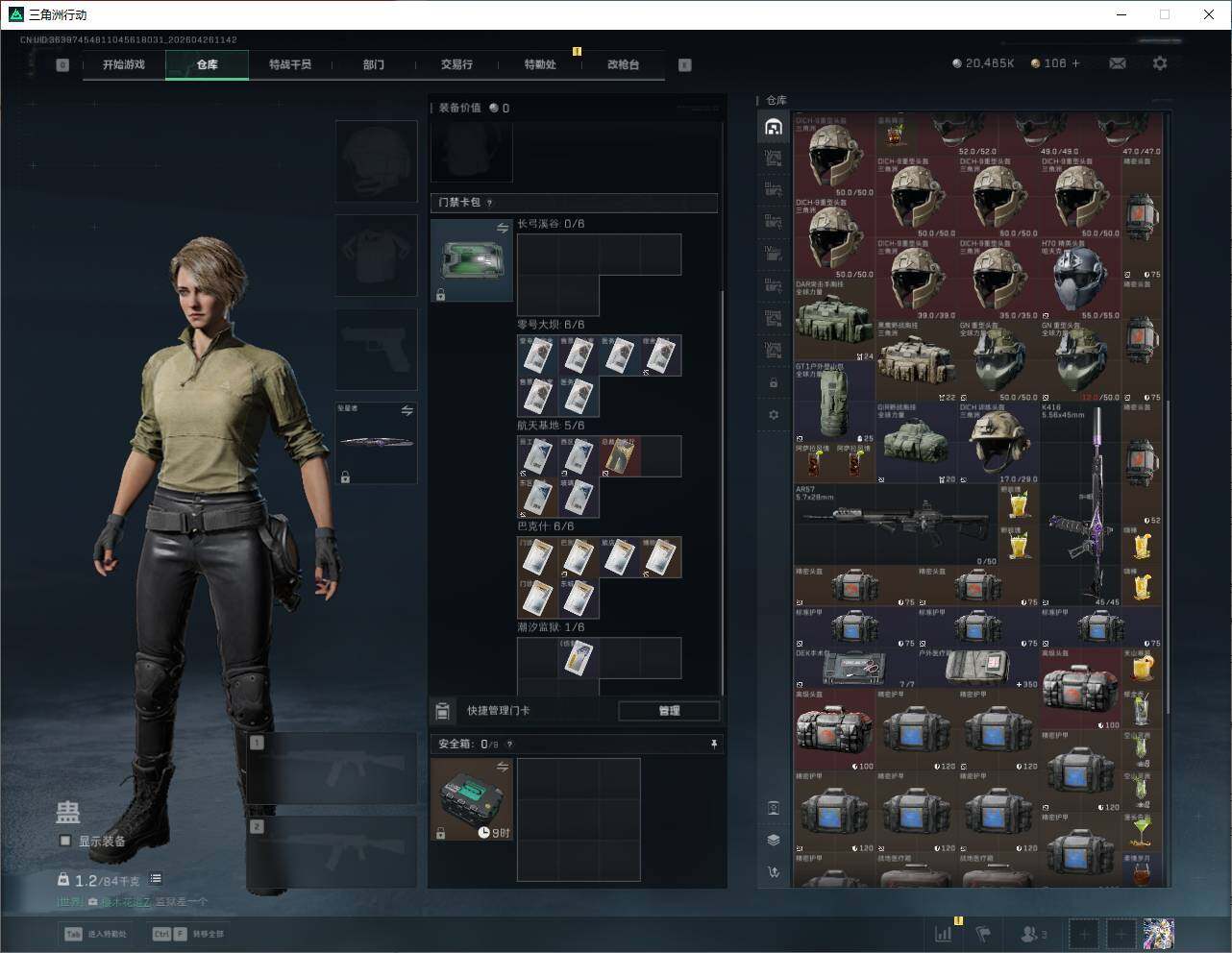Enable the 显示装备 checkbox
Viewport: 1232px width, 953px height.
(x=65, y=841)
